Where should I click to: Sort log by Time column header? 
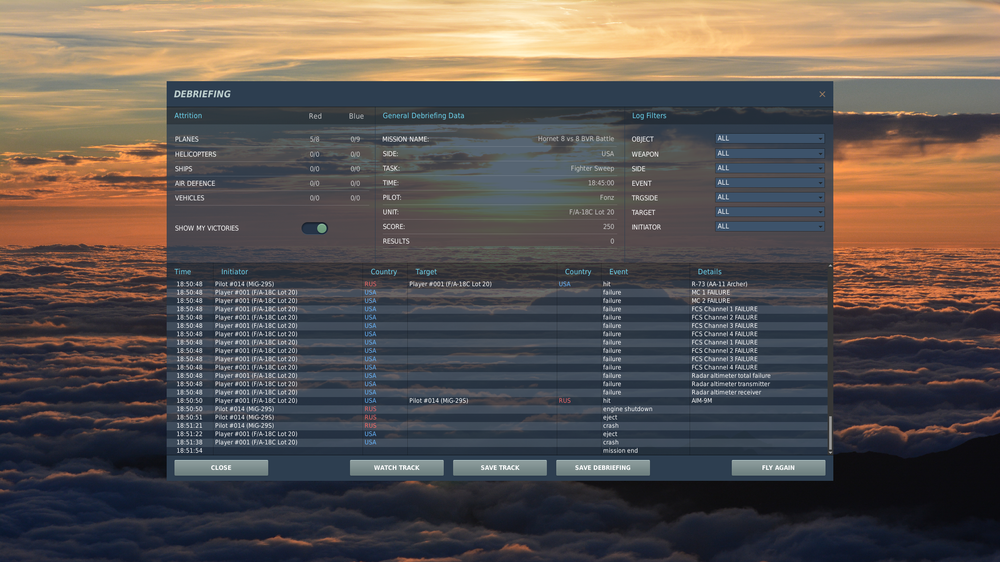pyautogui.click(x=183, y=272)
